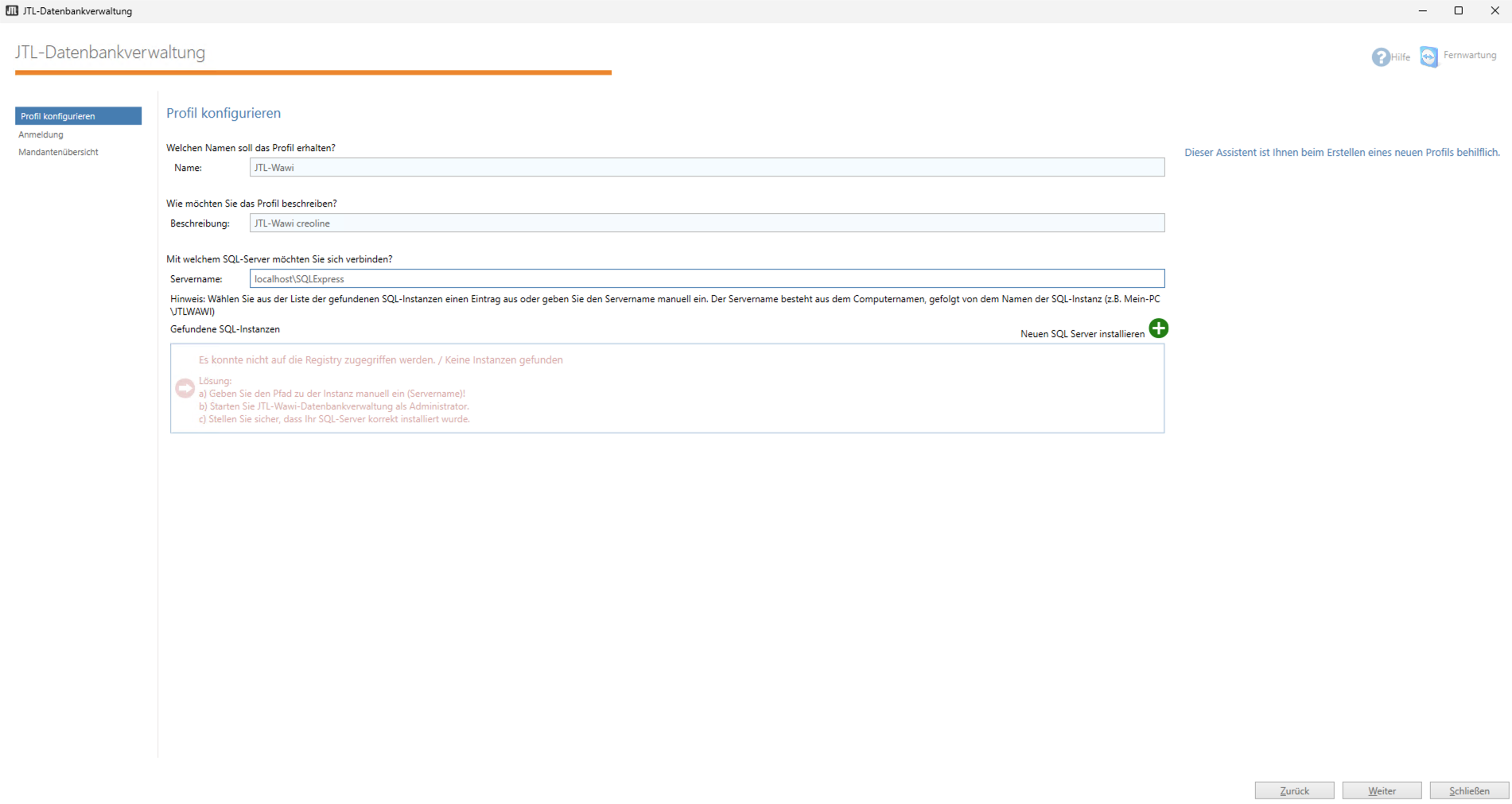Click the Fernwartung text label
Image resolution: width=1512 pixels, height=804 pixels.
click(x=1470, y=55)
